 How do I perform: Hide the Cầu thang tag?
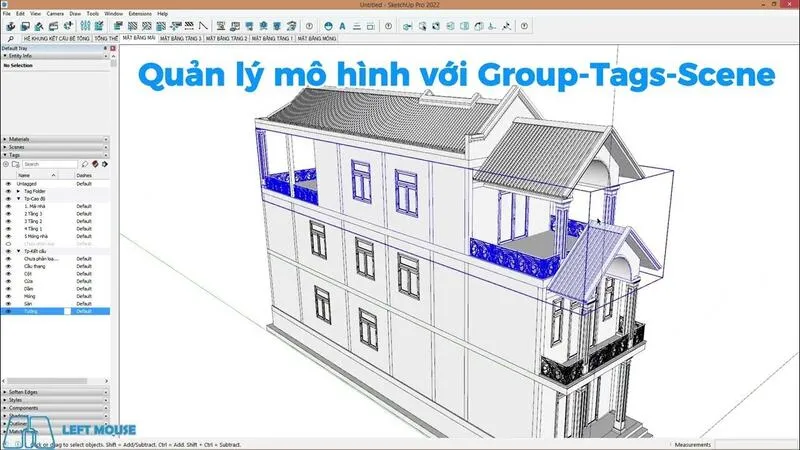pyautogui.click(x=8, y=266)
